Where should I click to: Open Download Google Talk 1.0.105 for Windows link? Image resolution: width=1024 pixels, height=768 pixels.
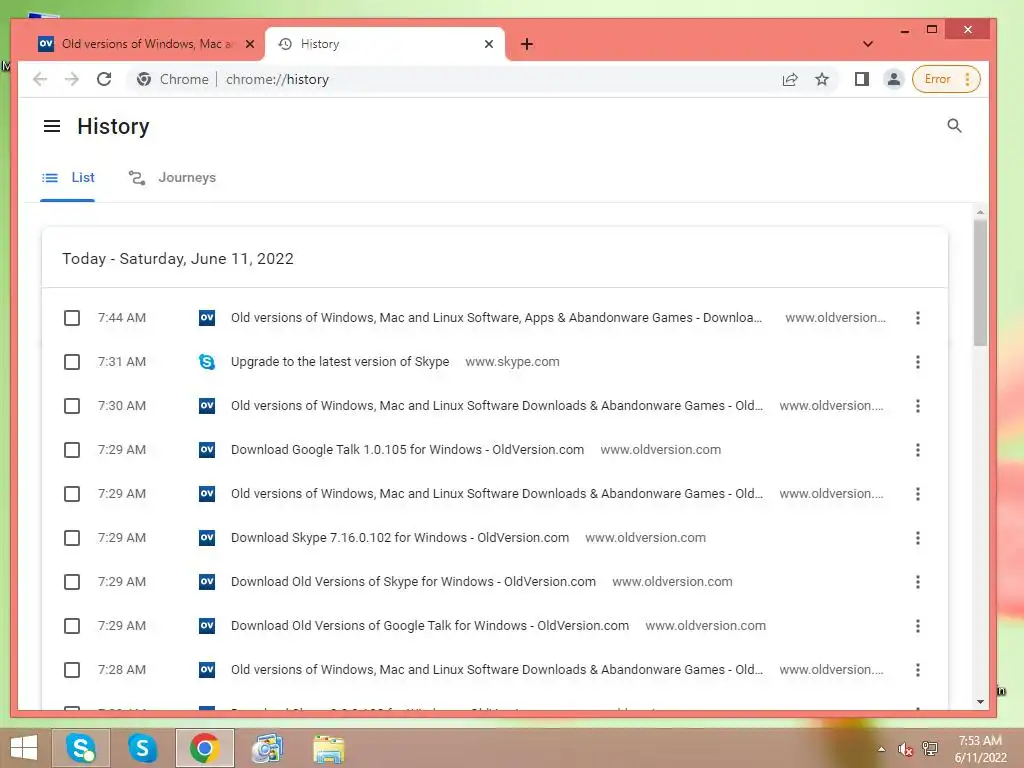click(x=407, y=450)
